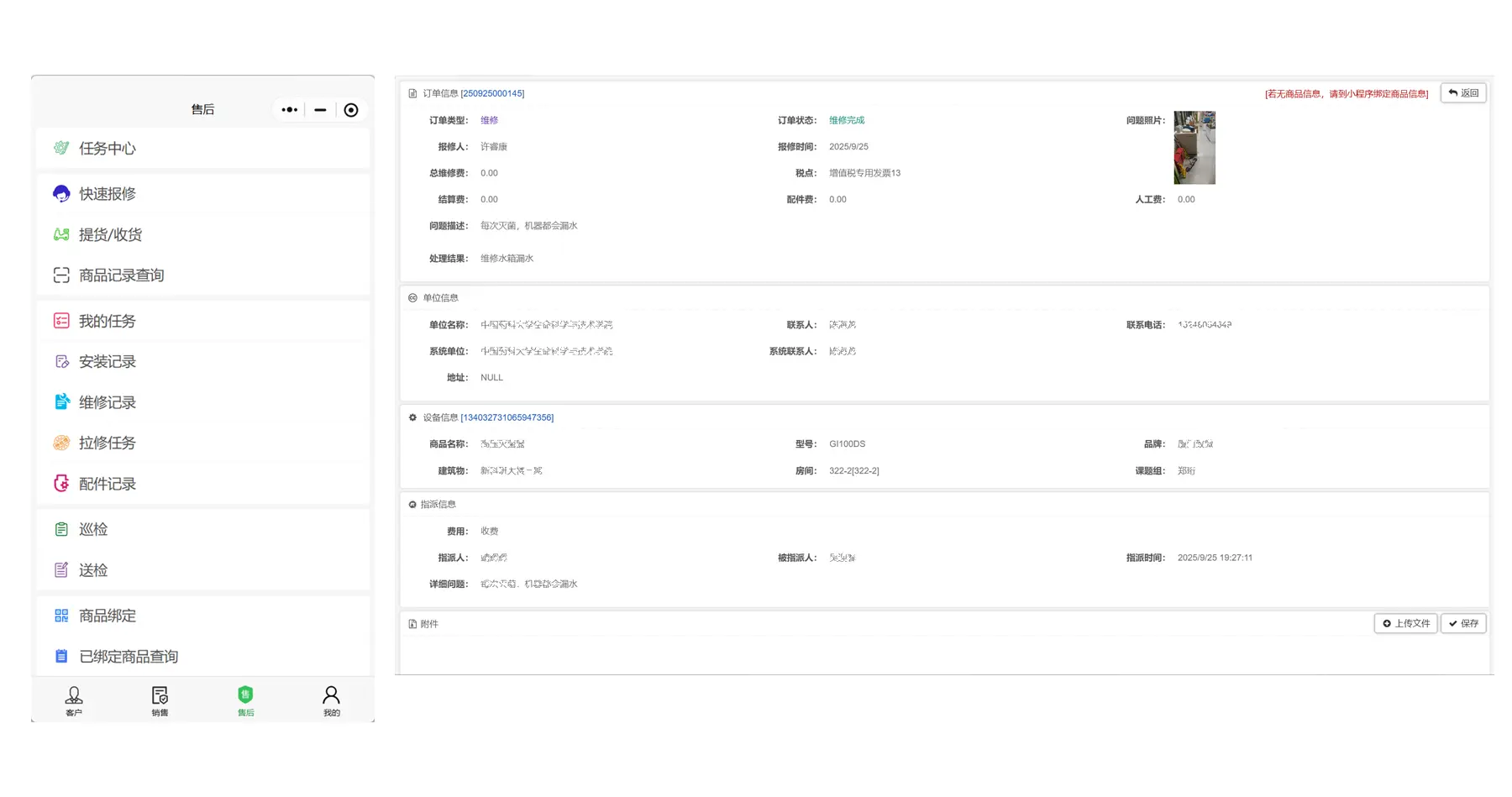Screen dimensions: 1512x797
Task: Open 我的任务 from the menu list
Action: click(x=107, y=321)
